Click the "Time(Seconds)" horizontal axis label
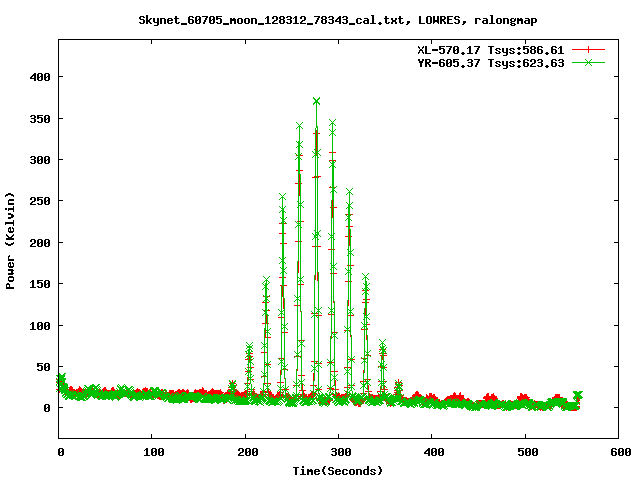The height and width of the screenshot is (480, 640). click(337, 470)
